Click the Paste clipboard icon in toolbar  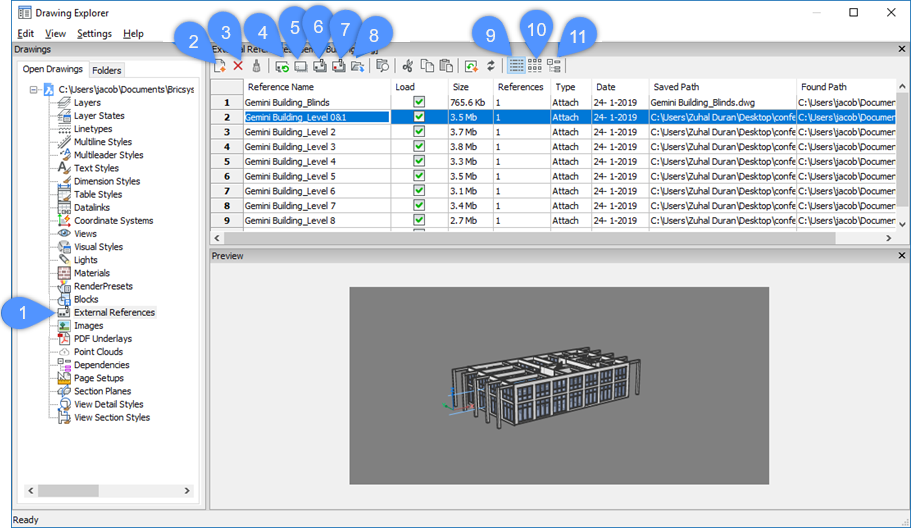446,66
